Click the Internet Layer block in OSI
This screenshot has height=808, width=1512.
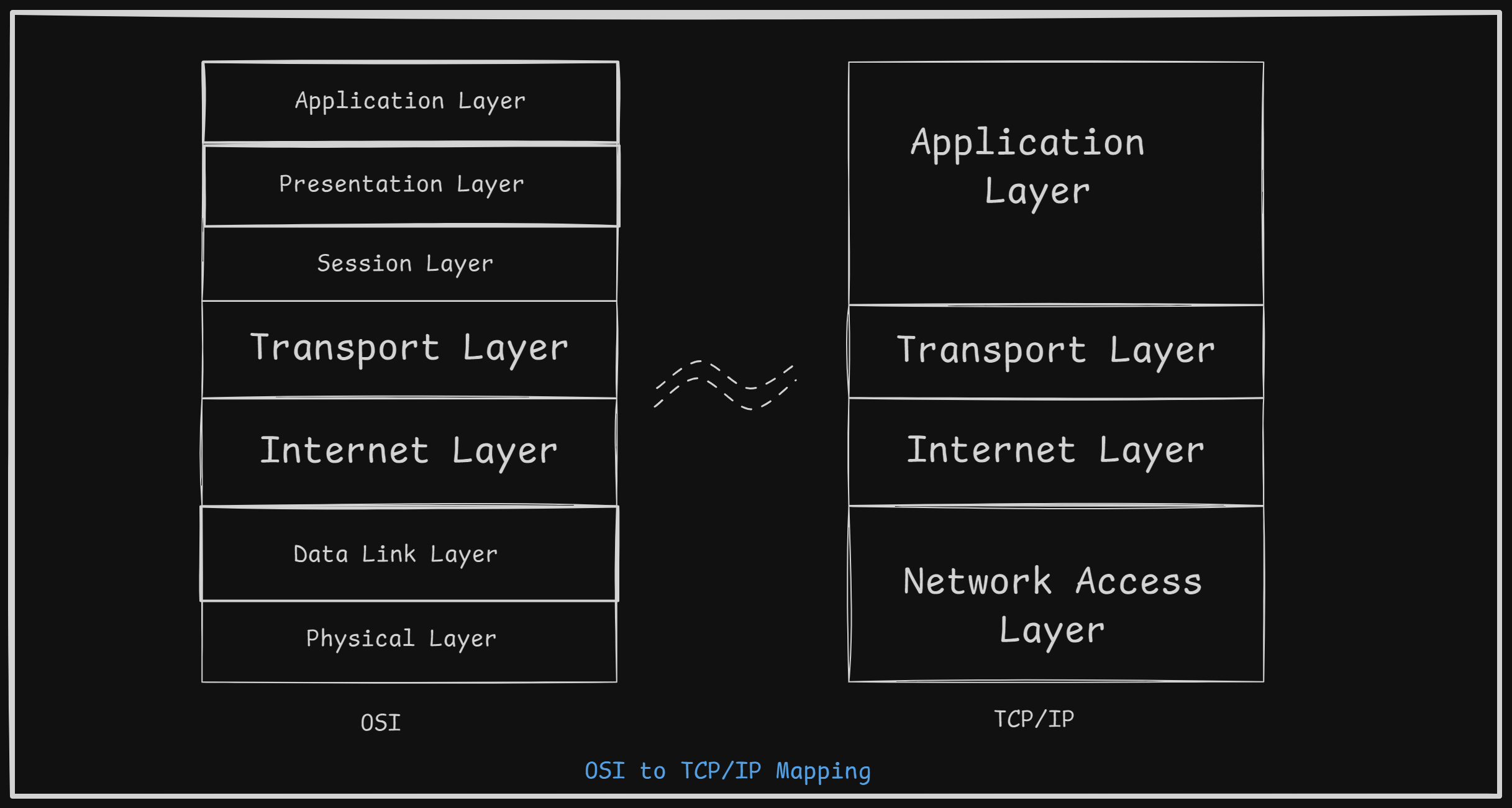385,461
